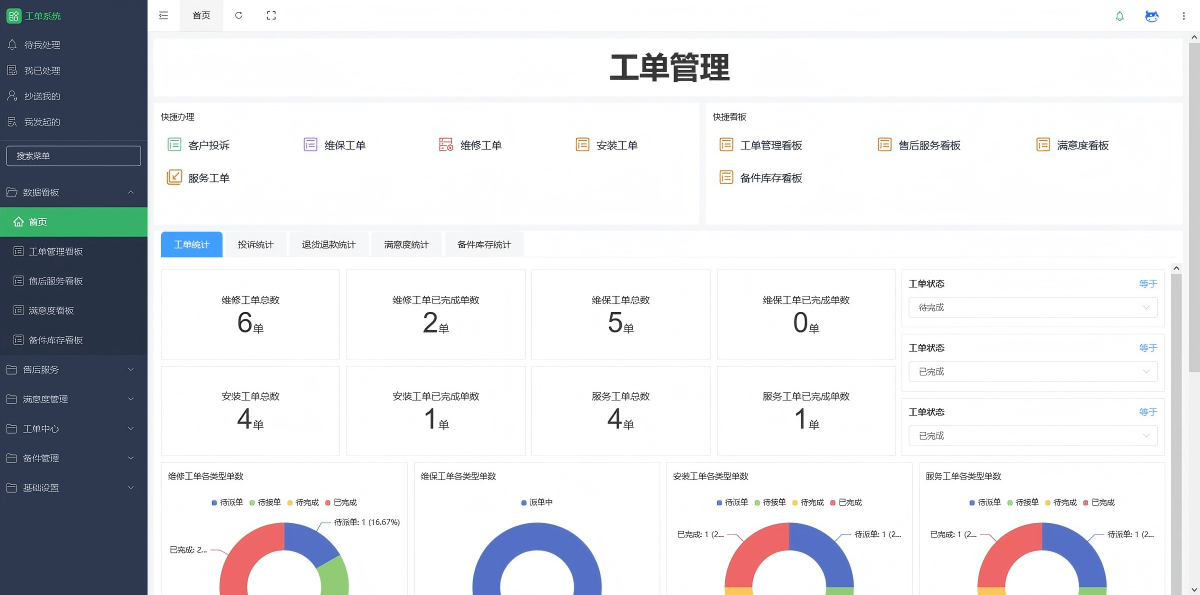Click the 数据看板 folder icon
The image size is (1200, 595).
point(12,192)
